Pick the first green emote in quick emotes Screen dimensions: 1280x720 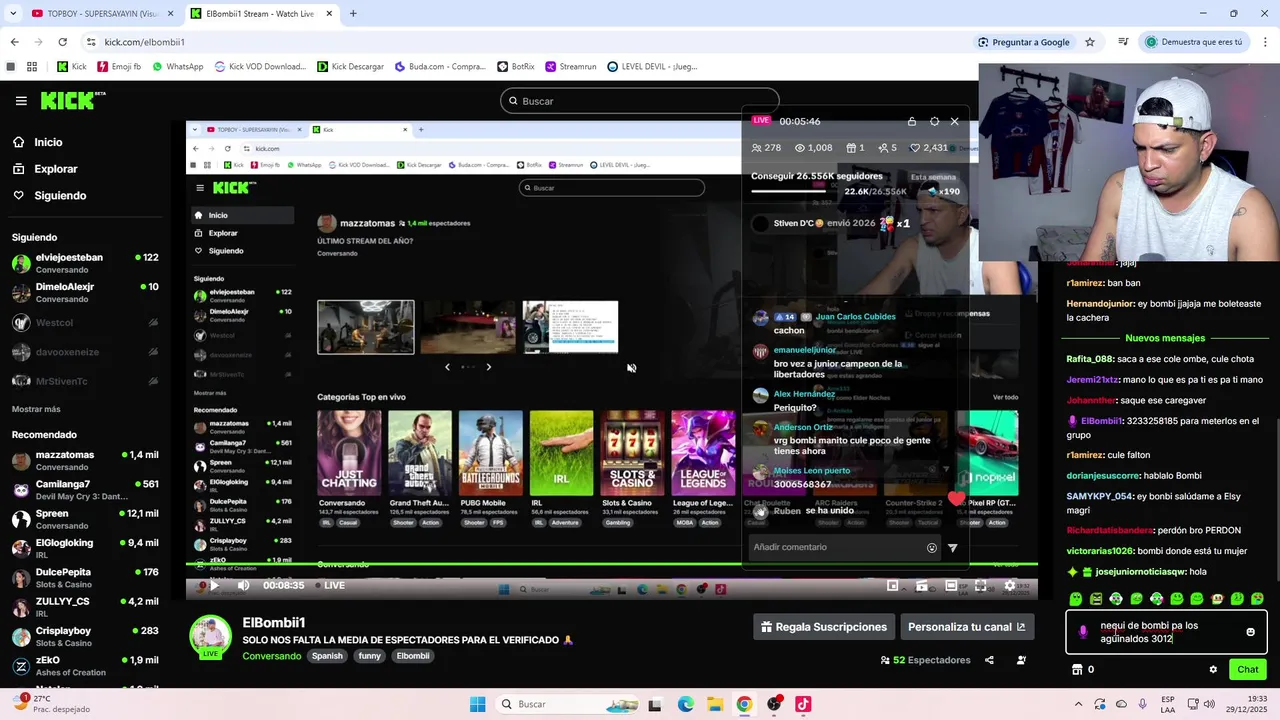(1076, 599)
